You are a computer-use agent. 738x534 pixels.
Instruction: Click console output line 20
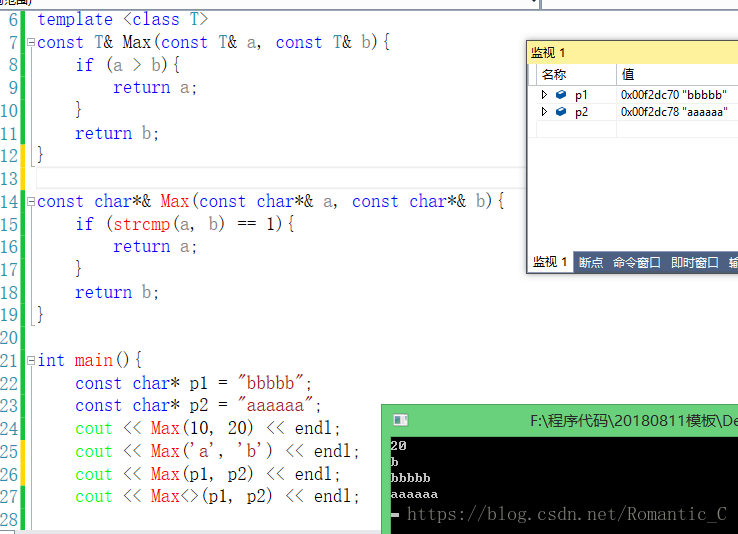pos(398,446)
